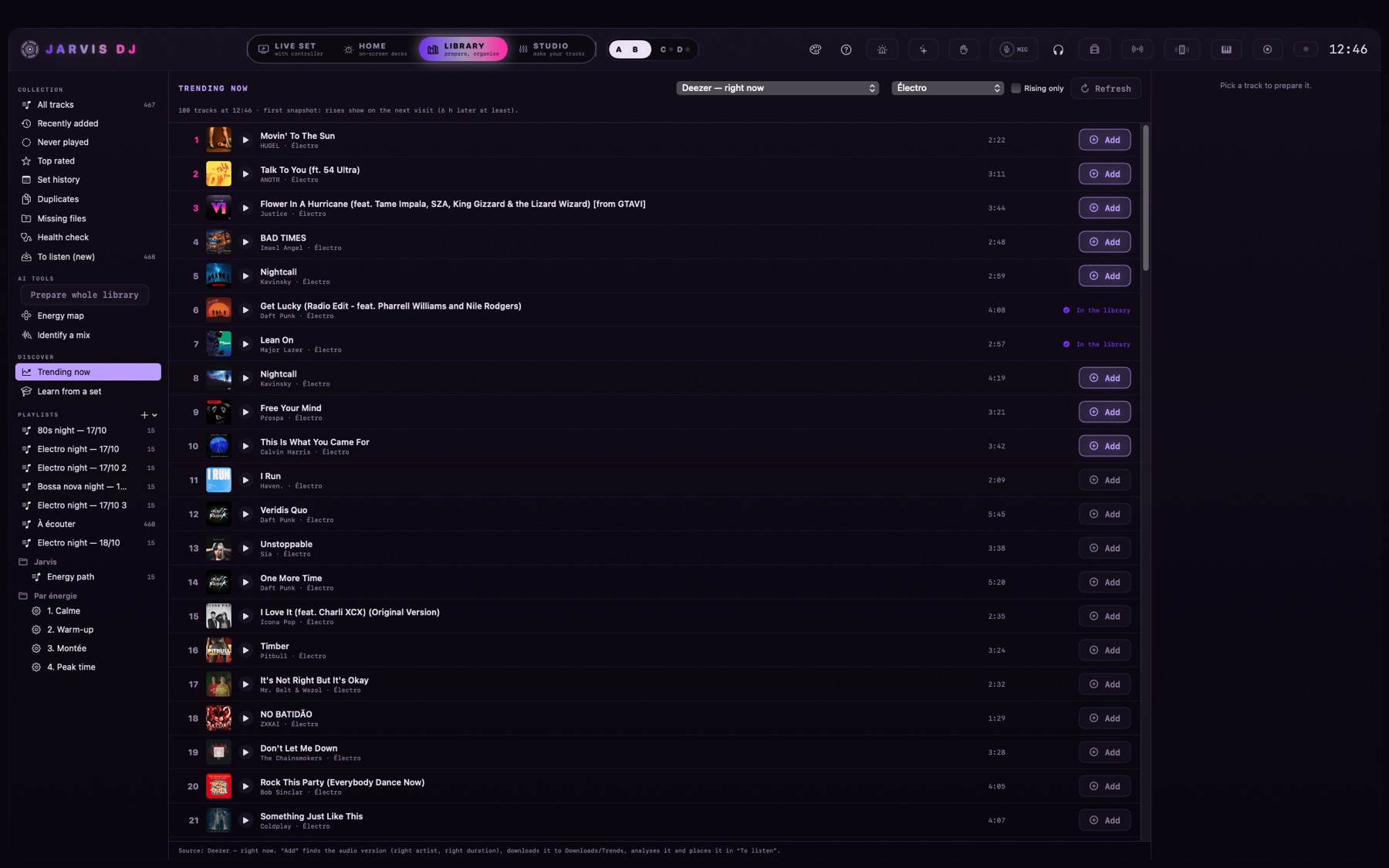Image resolution: width=1389 pixels, height=868 pixels.
Task: Toggle the MIC button
Action: click(x=1014, y=49)
